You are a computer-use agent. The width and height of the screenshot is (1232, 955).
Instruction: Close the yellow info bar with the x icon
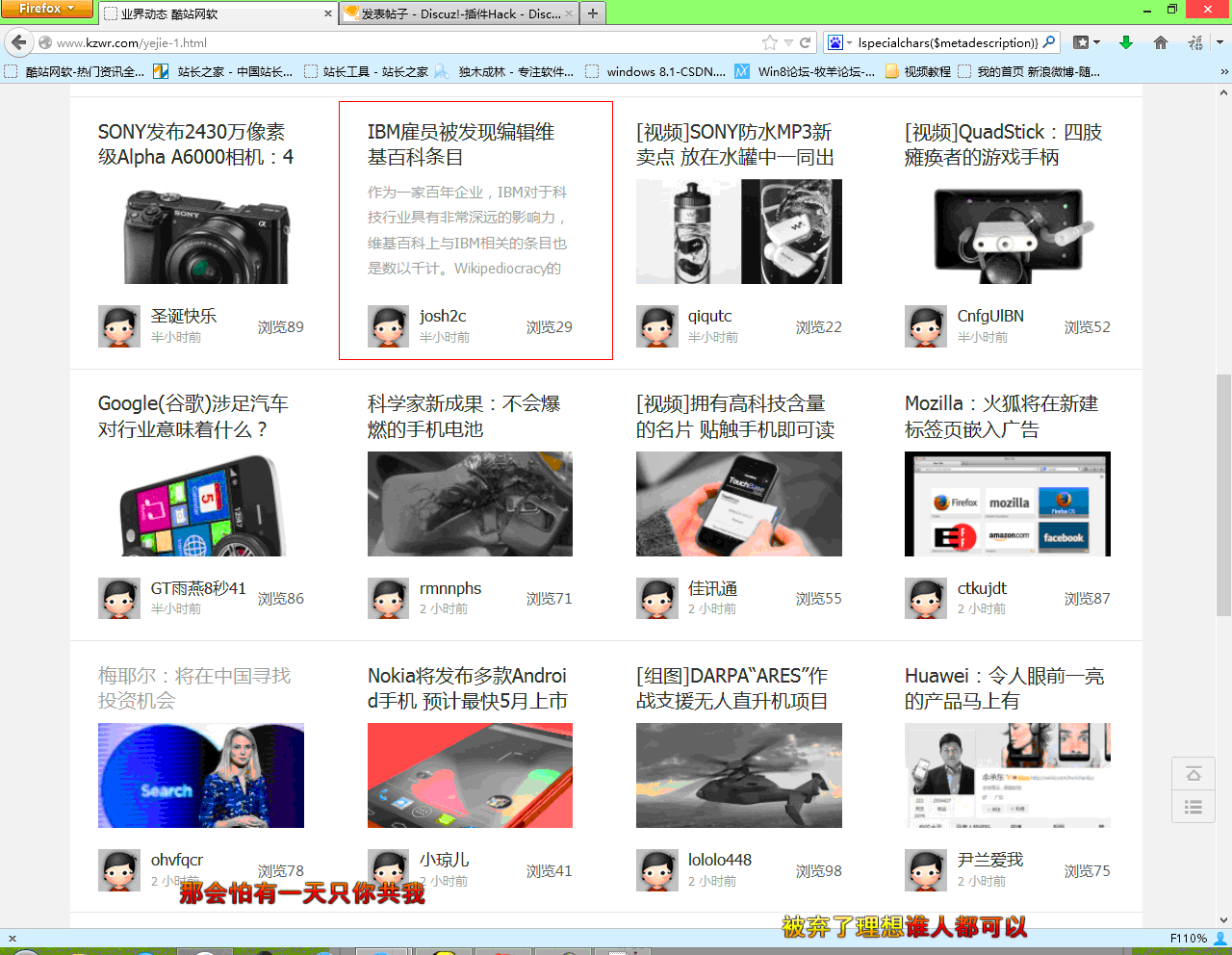[10, 939]
